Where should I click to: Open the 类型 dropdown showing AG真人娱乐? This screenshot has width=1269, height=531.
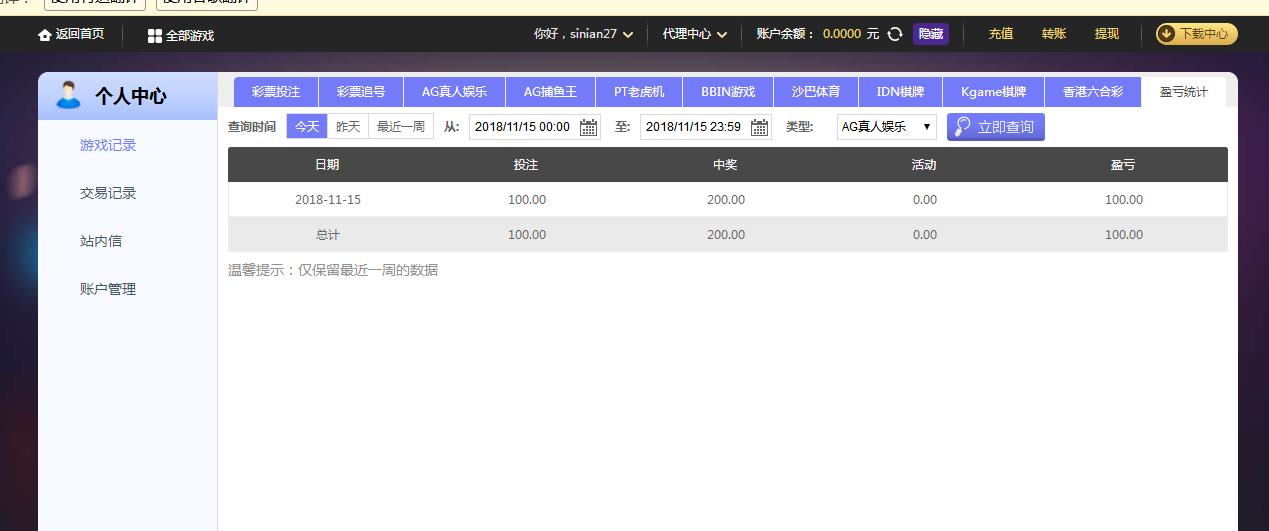click(886, 127)
